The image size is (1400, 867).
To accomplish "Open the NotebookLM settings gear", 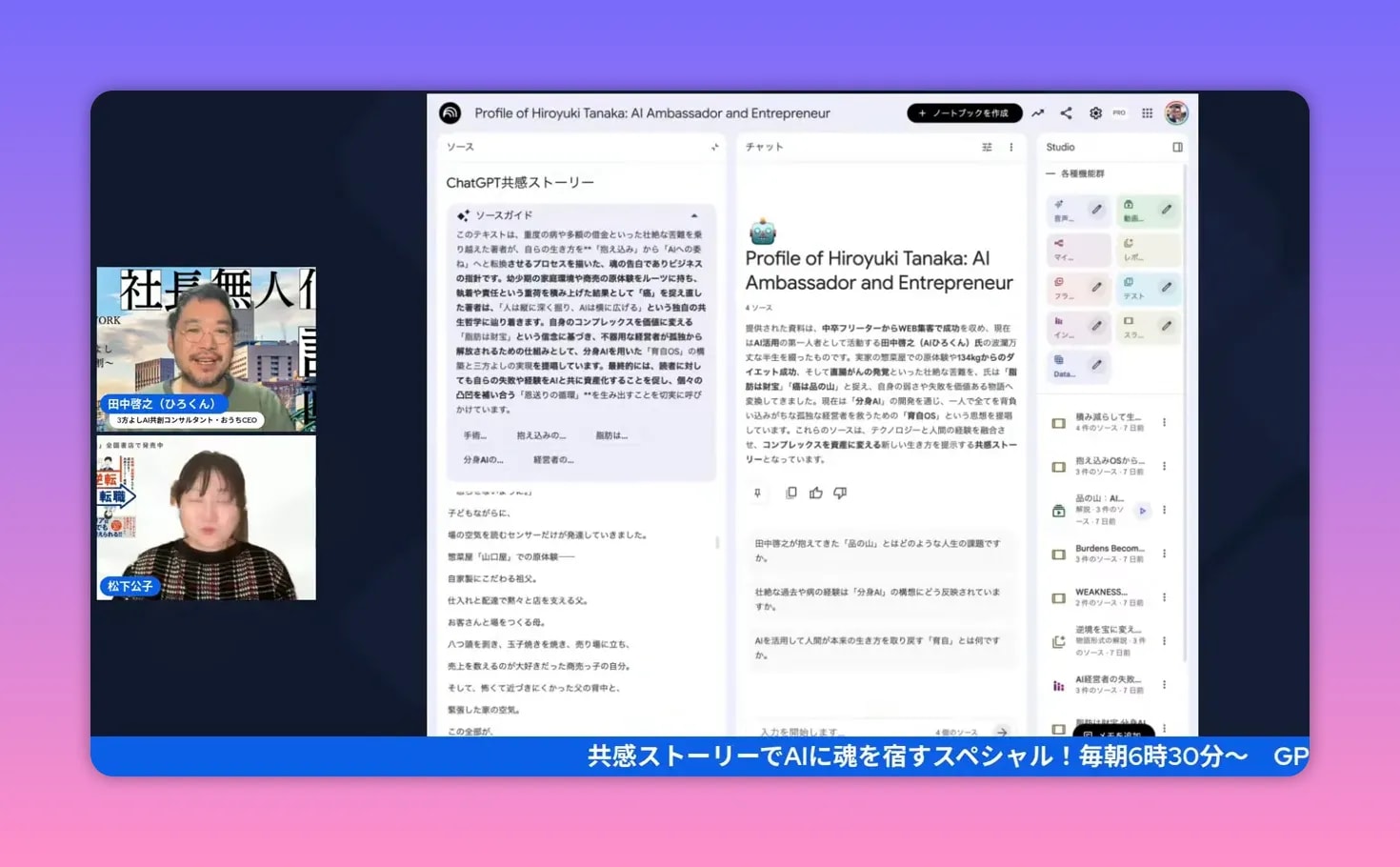I will click(x=1095, y=112).
